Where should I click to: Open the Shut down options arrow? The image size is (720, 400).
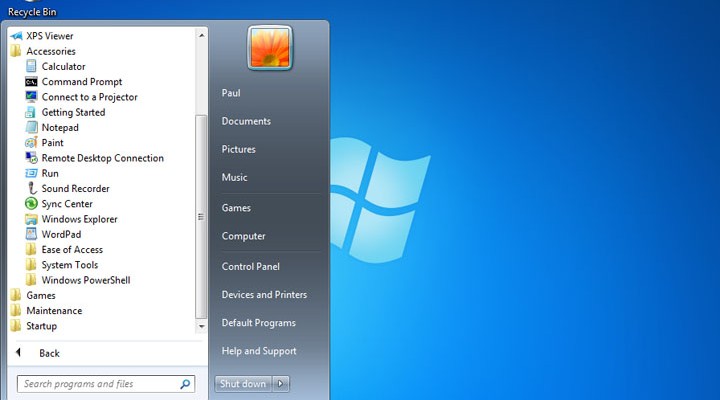pyautogui.click(x=282, y=384)
